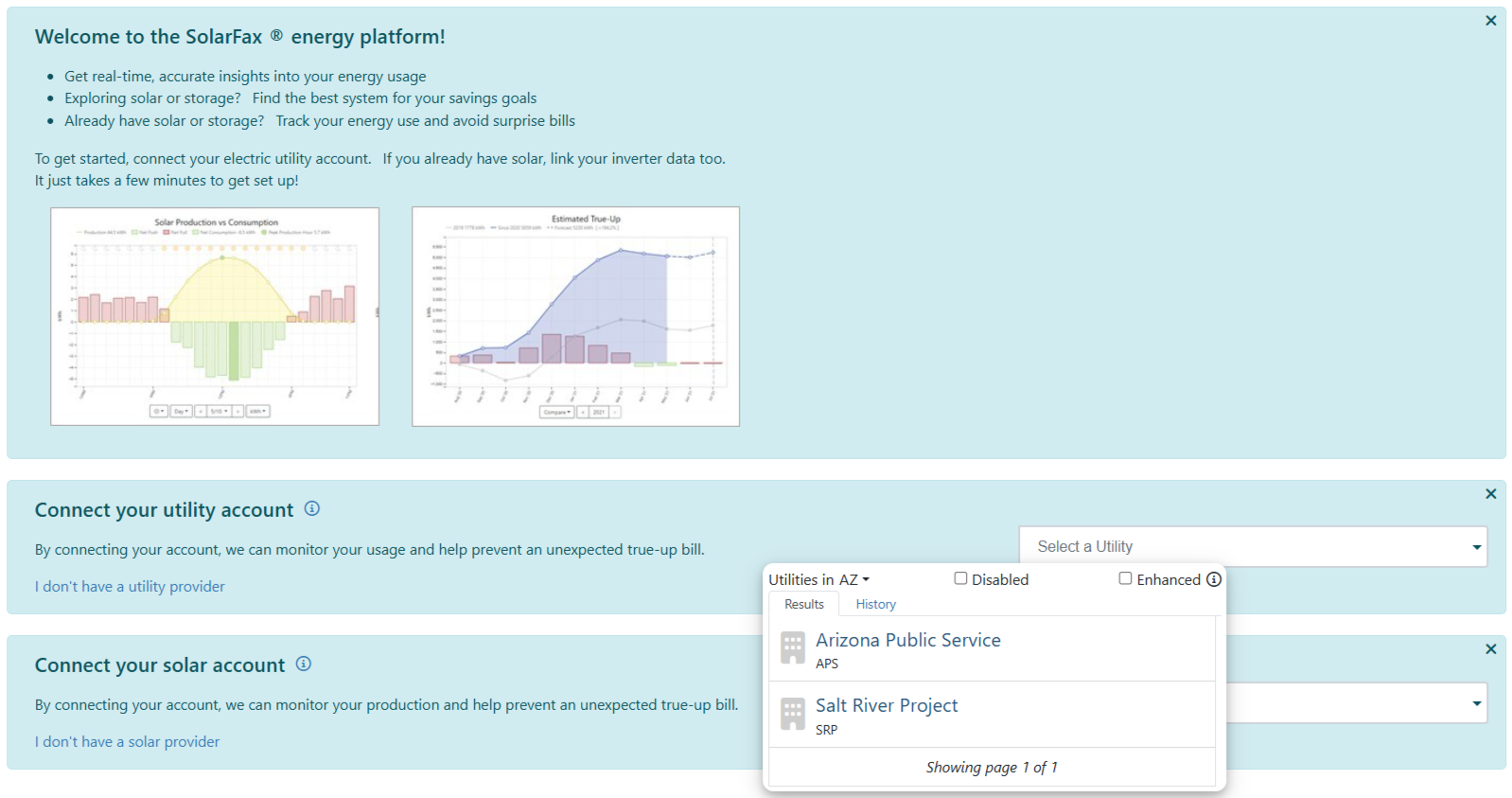
Task: Close the Connect your solar account panel
Action: (x=1490, y=649)
